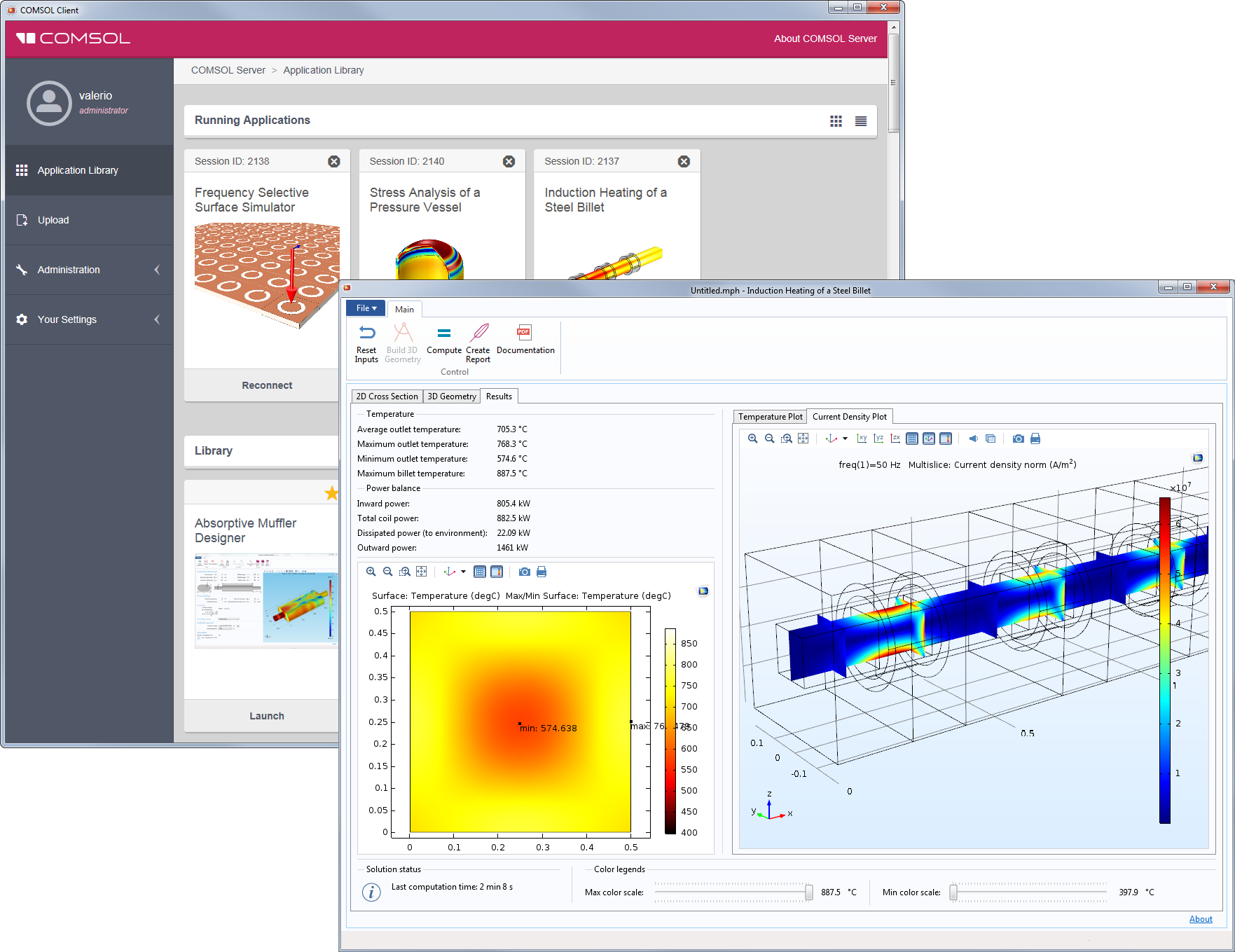Open Application Library in the sidebar

click(89, 170)
